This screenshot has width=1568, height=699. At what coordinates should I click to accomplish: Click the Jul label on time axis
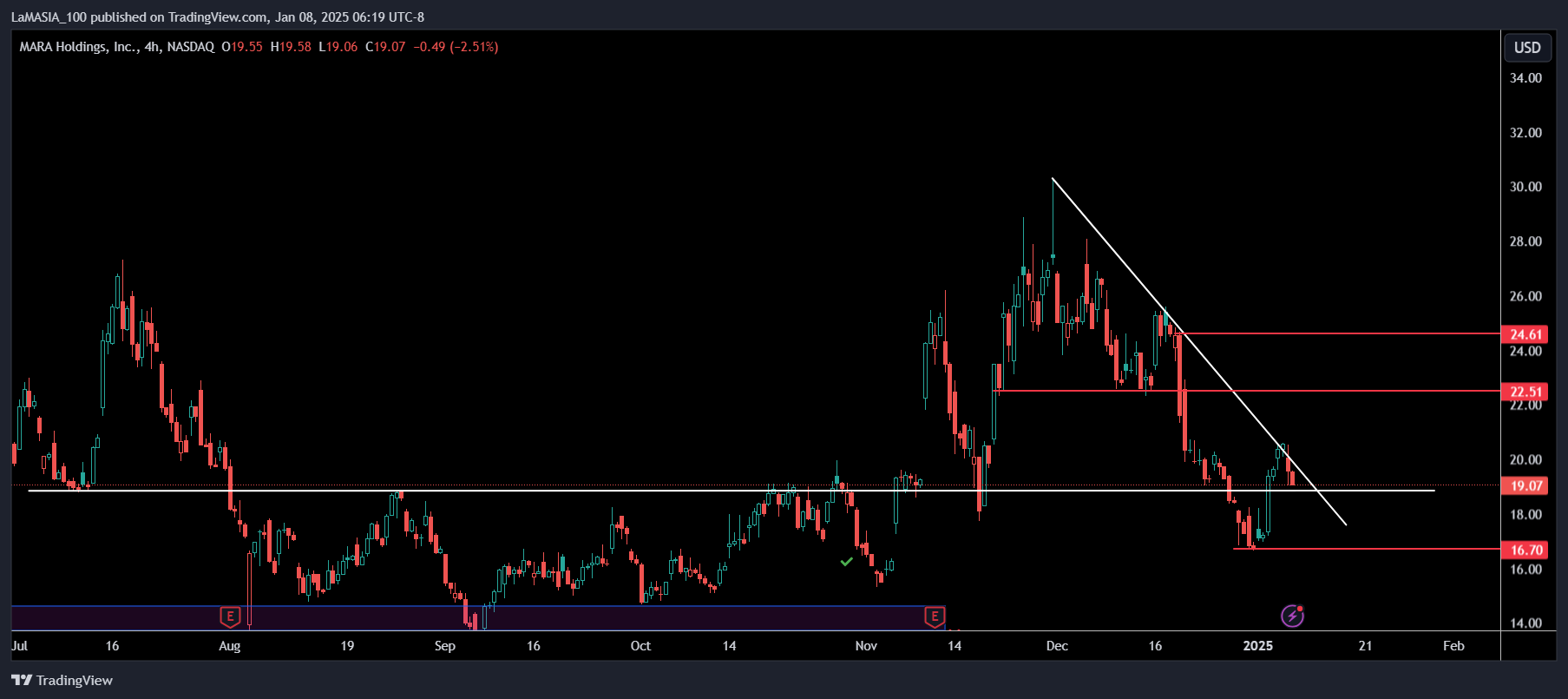click(x=19, y=646)
